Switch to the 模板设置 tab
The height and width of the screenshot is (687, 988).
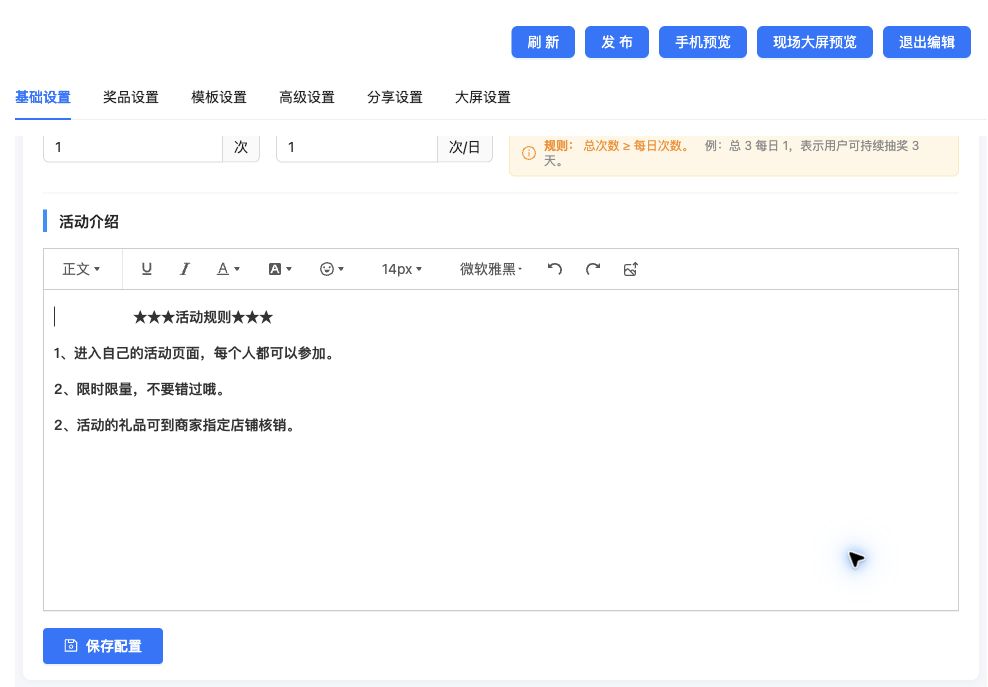point(219,97)
